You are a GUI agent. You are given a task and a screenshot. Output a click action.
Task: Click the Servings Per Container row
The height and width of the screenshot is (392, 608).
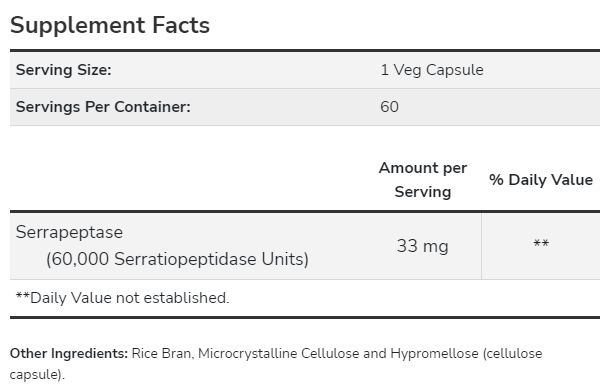coord(305,107)
